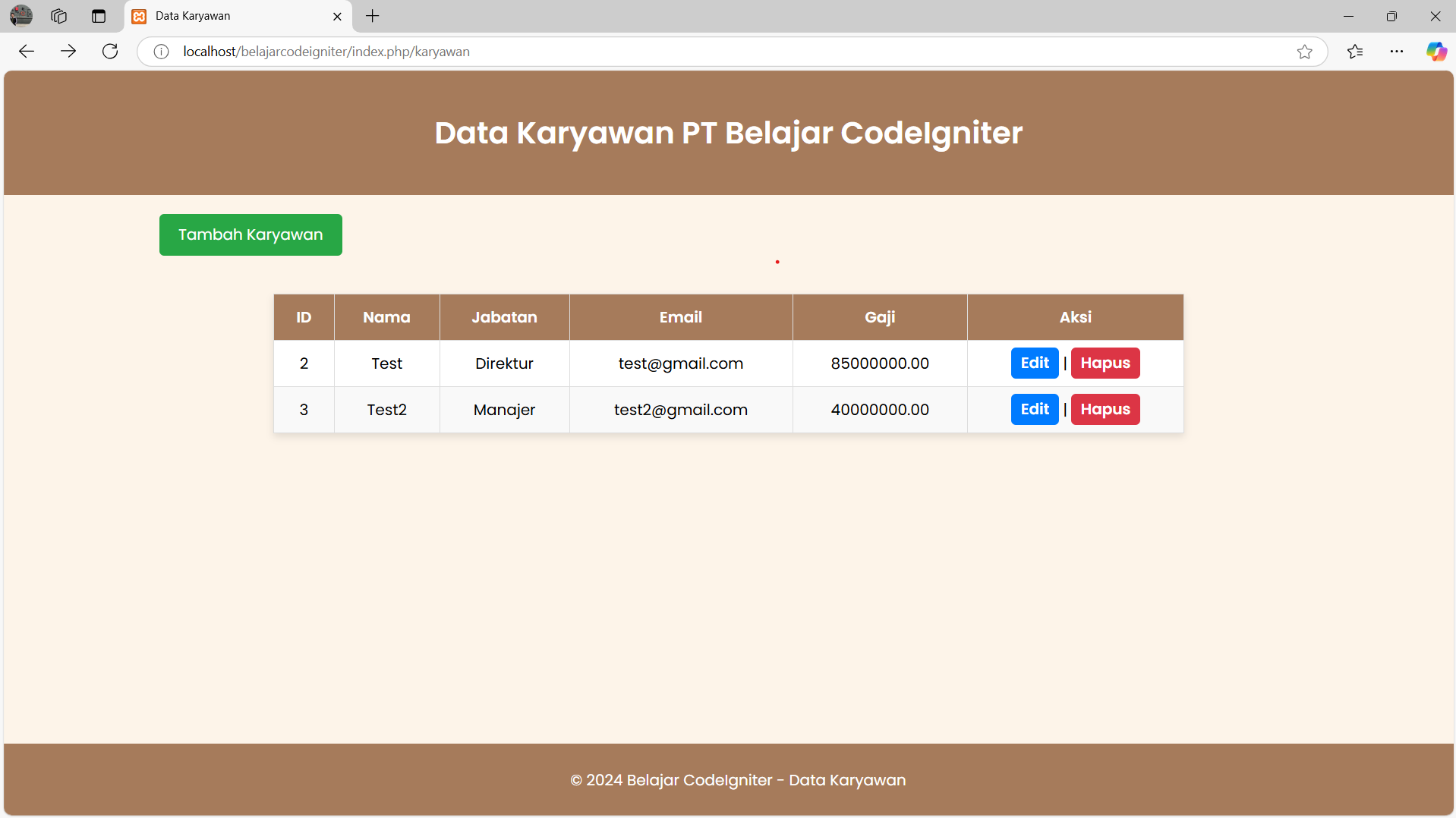1456x818 pixels.
Task: Click the Tambah Karyawan button
Action: 251,235
